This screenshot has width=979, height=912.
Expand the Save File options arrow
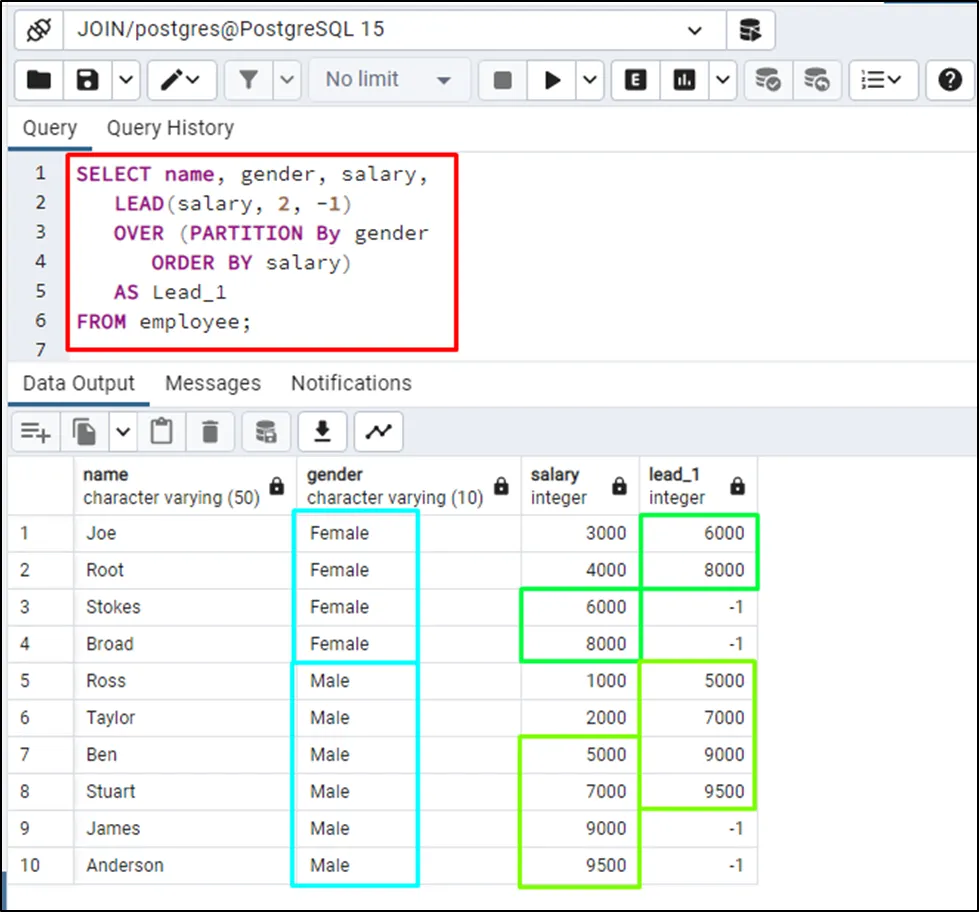coord(125,80)
